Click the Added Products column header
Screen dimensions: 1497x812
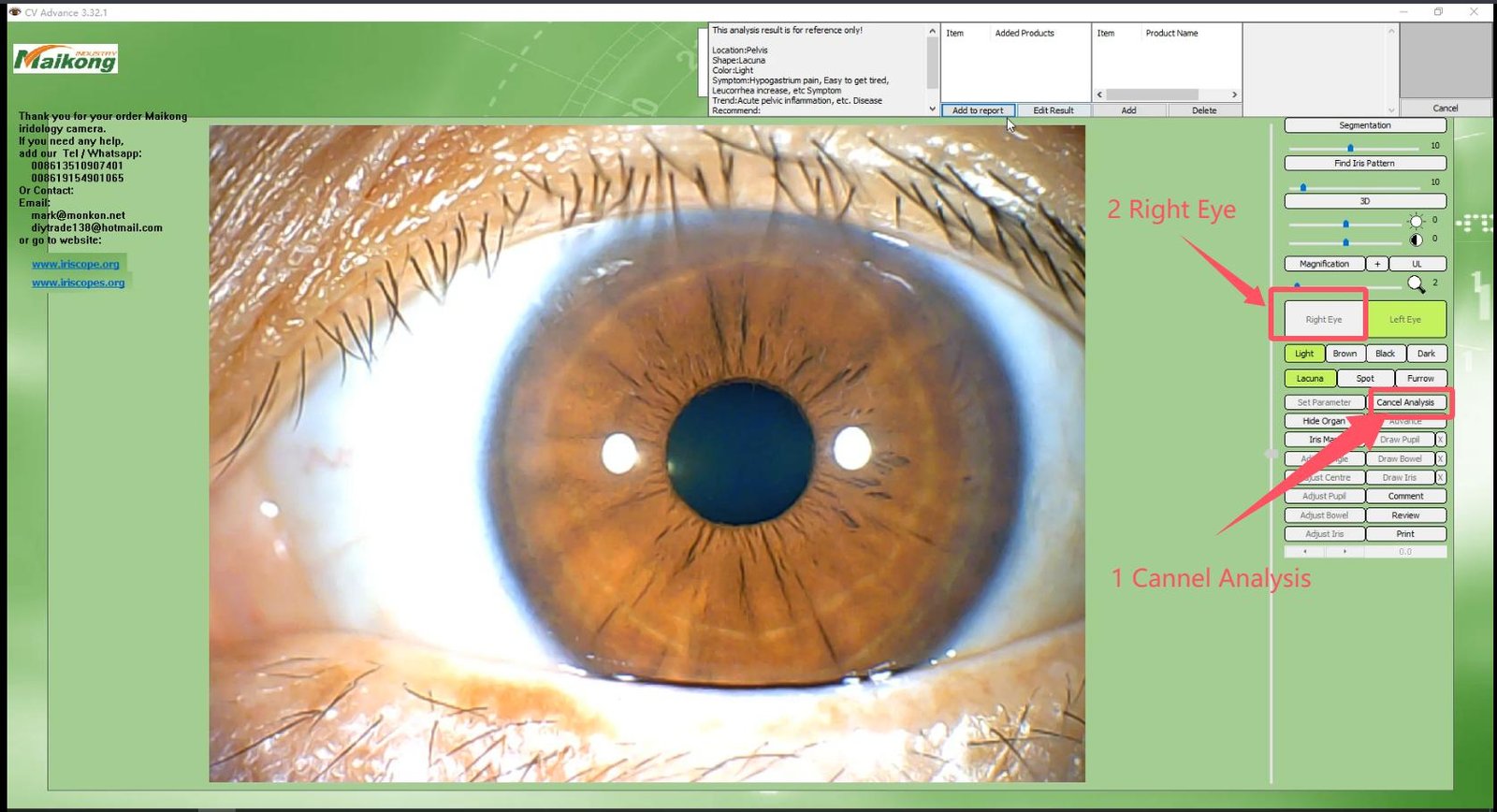(1025, 33)
